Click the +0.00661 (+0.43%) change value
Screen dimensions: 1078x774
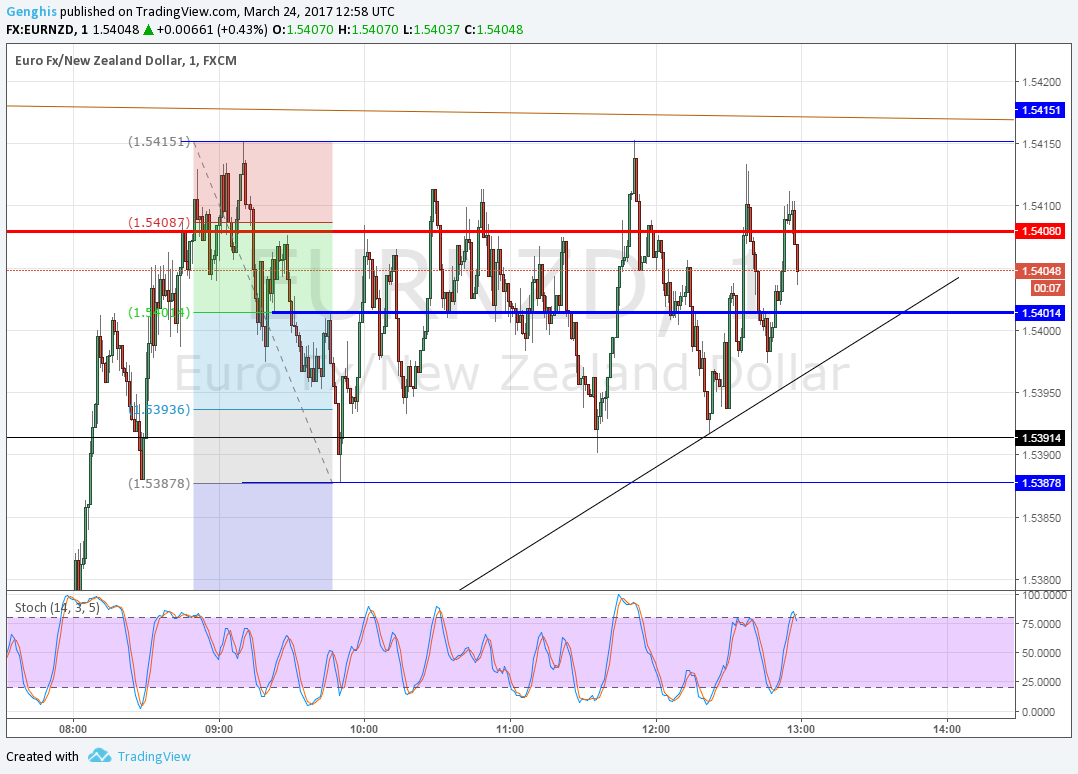click(212, 30)
